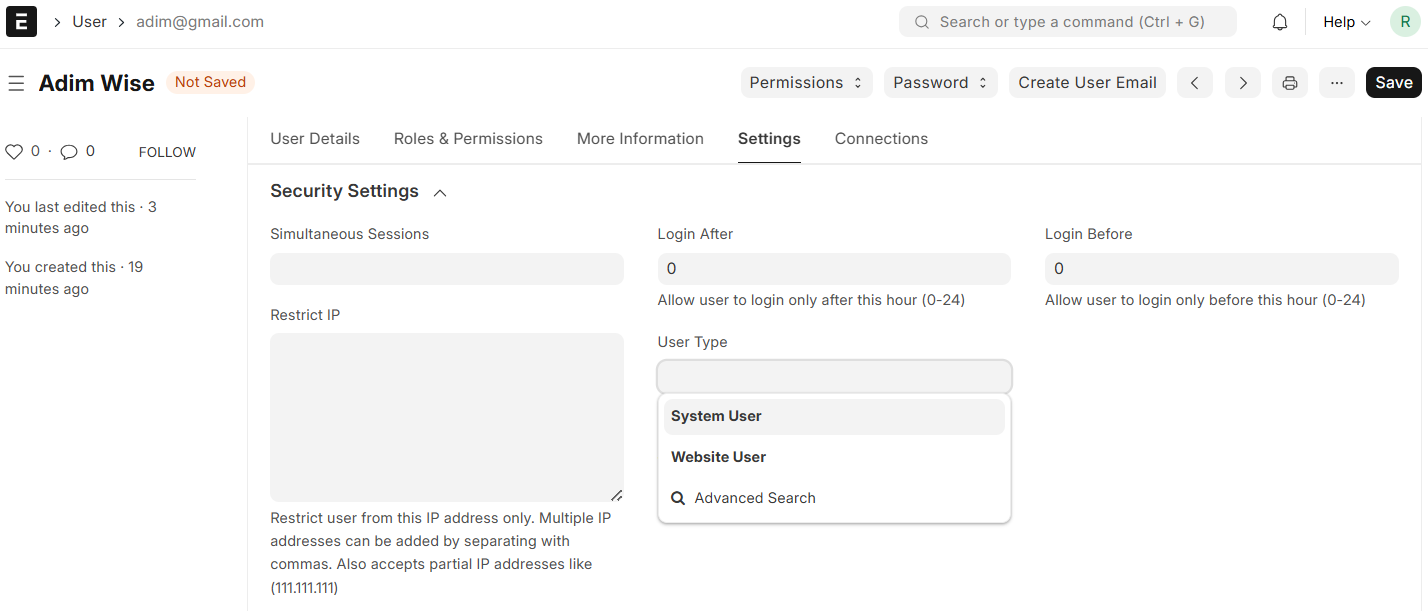The width and height of the screenshot is (1428, 611).
Task: Open the Connections tab
Action: tap(881, 139)
